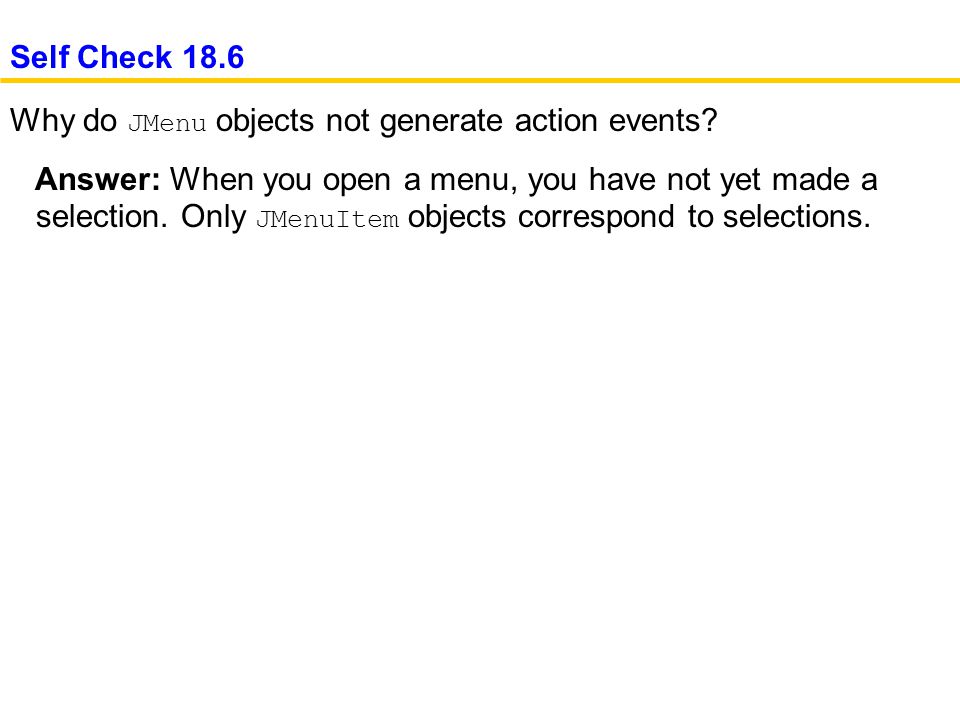Click the word selection. starting second answer line
This screenshot has height=720, width=960.
click(x=101, y=216)
